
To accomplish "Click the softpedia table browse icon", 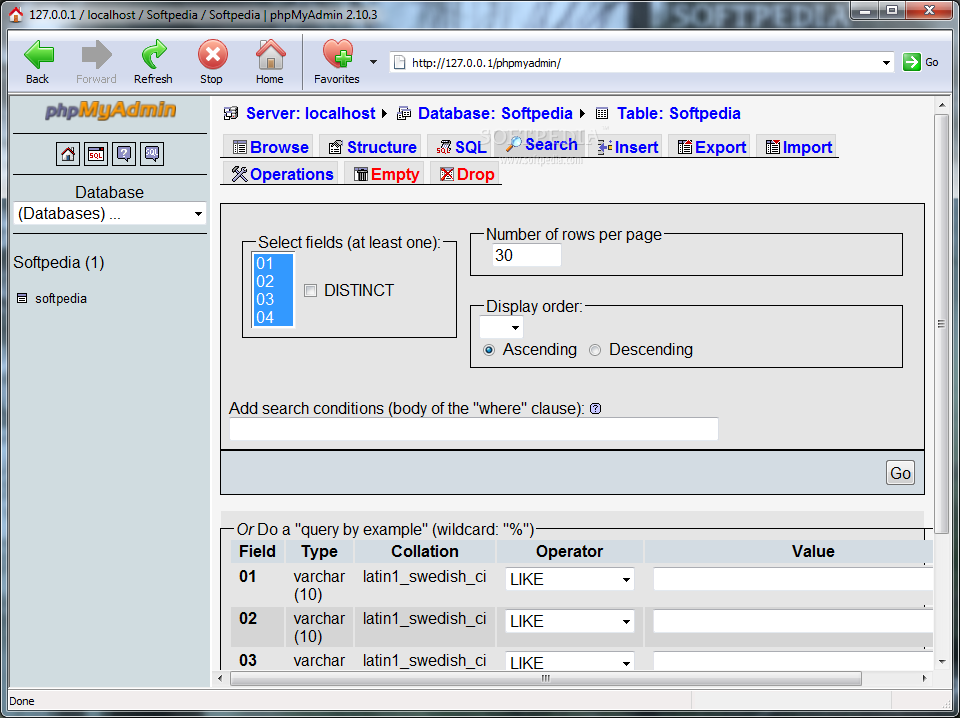I will click(x=22, y=298).
